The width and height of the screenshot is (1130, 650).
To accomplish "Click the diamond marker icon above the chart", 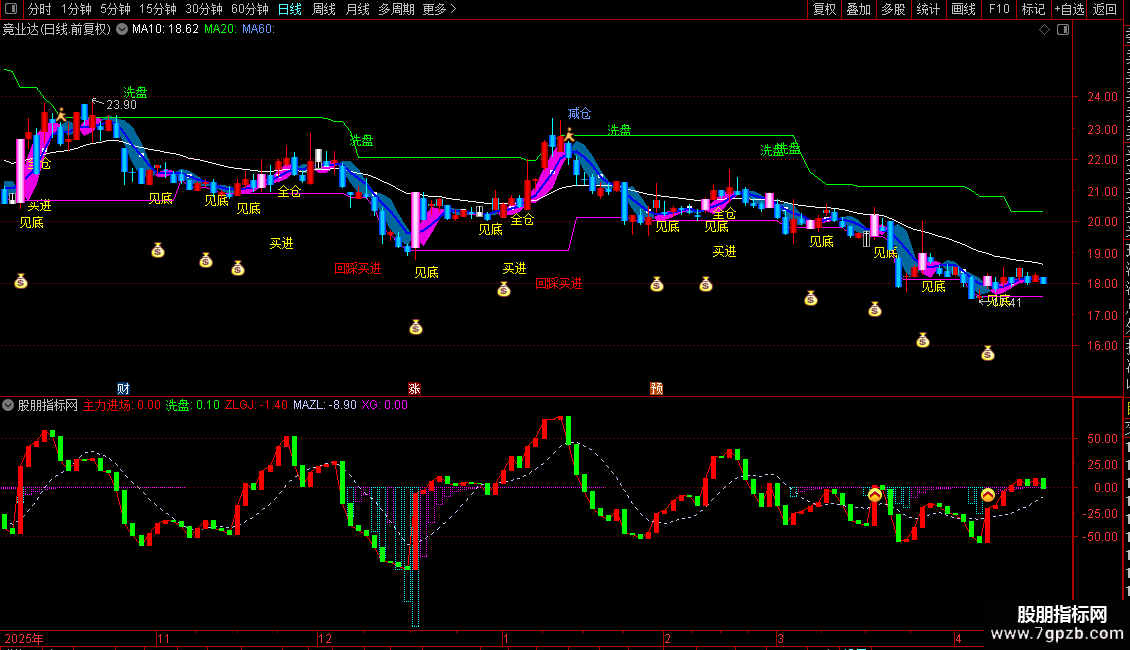I will click(1044, 30).
